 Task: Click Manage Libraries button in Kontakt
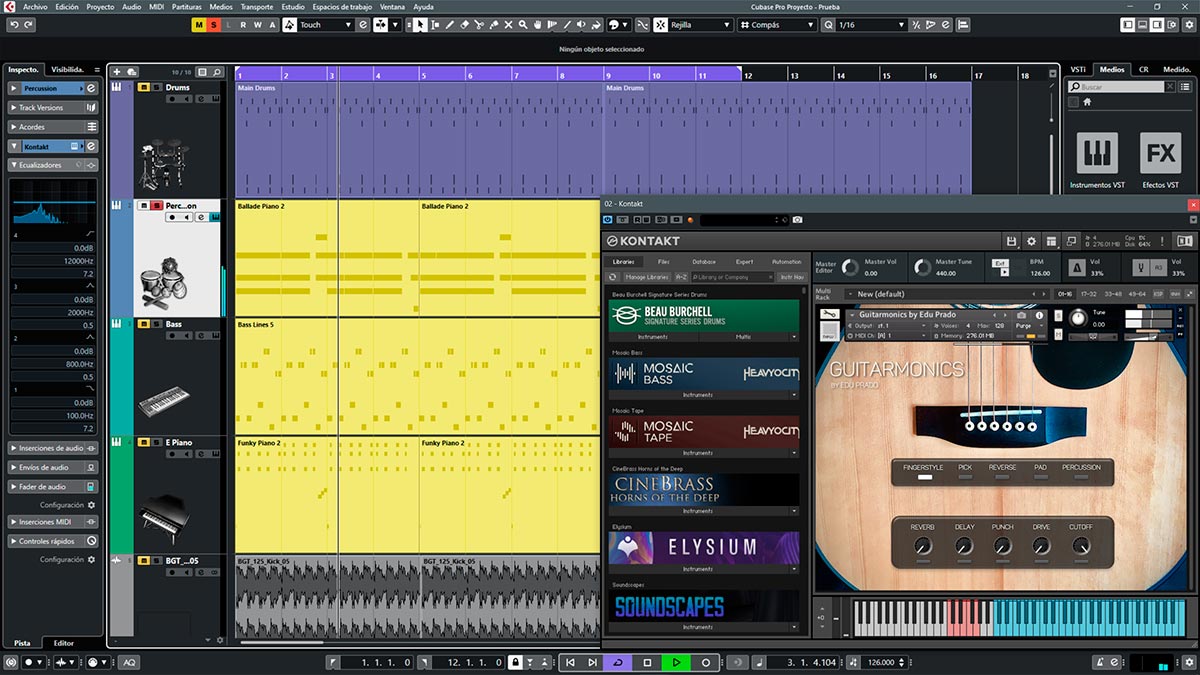647,277
